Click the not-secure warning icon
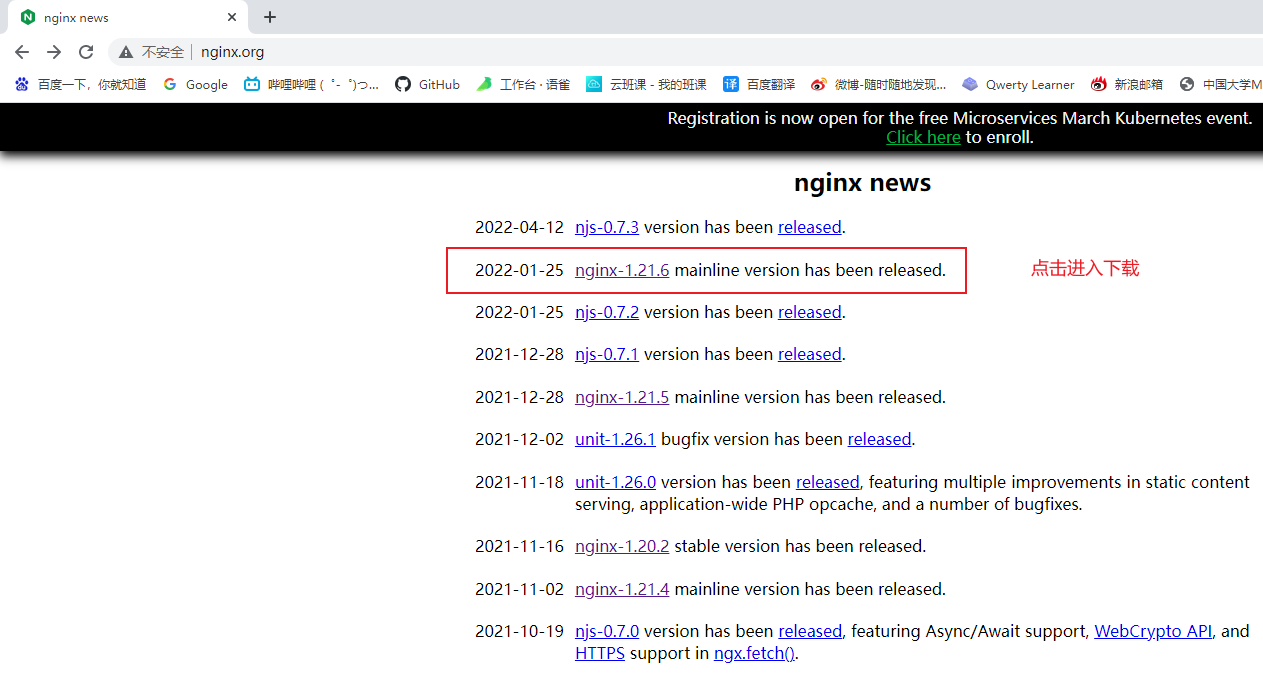The image size is (1263, 679). [126, 52]
